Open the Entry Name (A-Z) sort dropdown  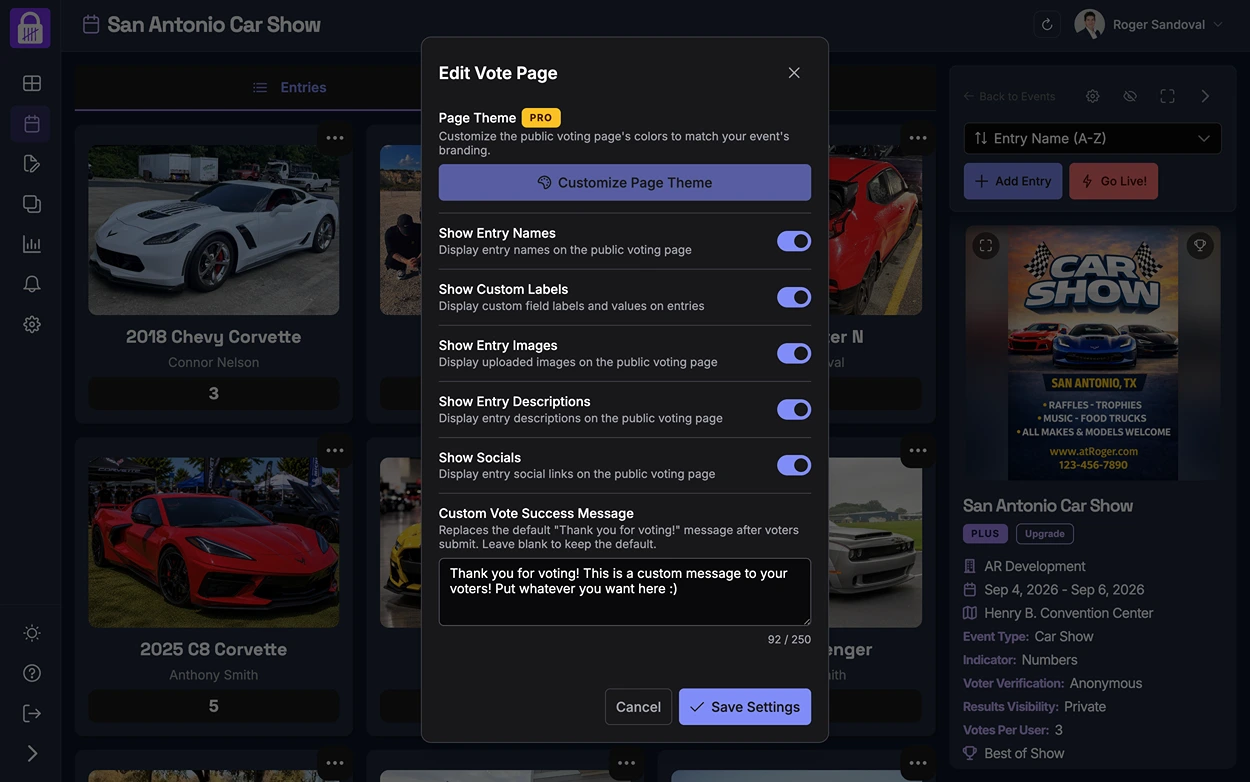[x=1092, y=138]
